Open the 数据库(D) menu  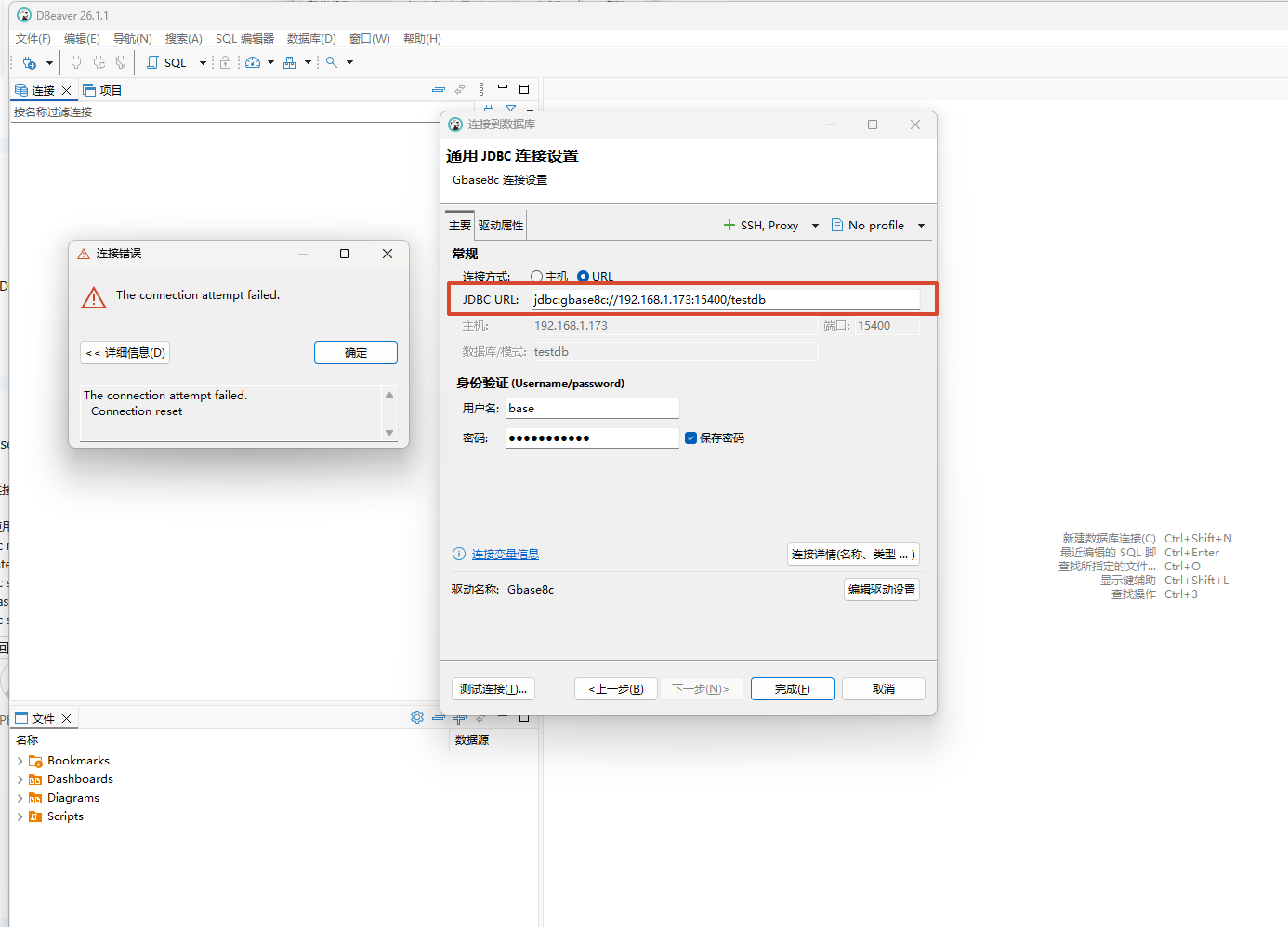tap(311, 39)
